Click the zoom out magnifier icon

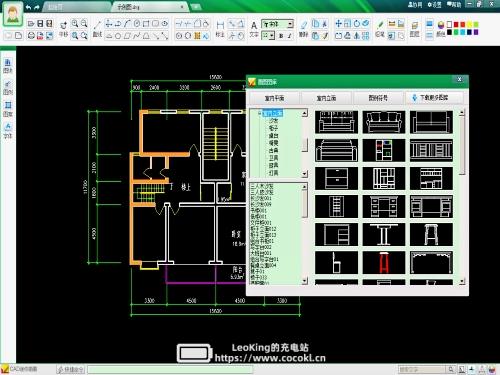pyautogui.click(x=84, y=23)
